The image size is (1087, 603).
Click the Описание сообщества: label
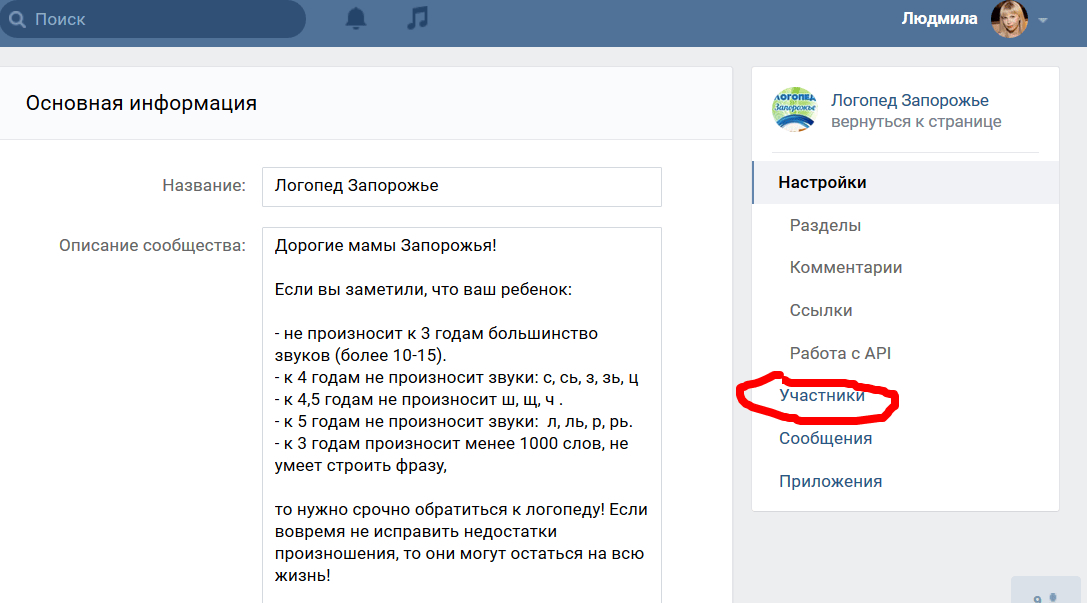coord(153,245)
